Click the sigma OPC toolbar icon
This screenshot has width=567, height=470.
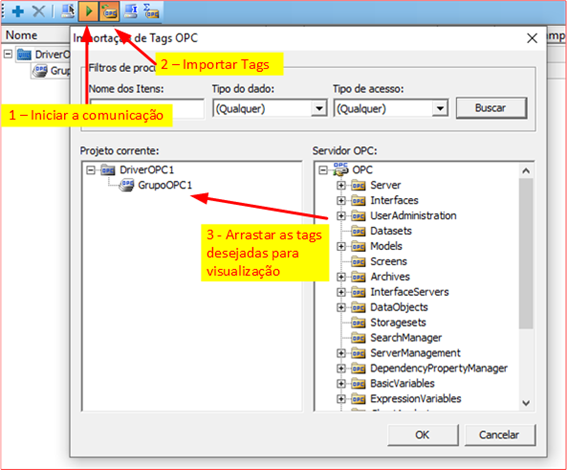point(151,11)
